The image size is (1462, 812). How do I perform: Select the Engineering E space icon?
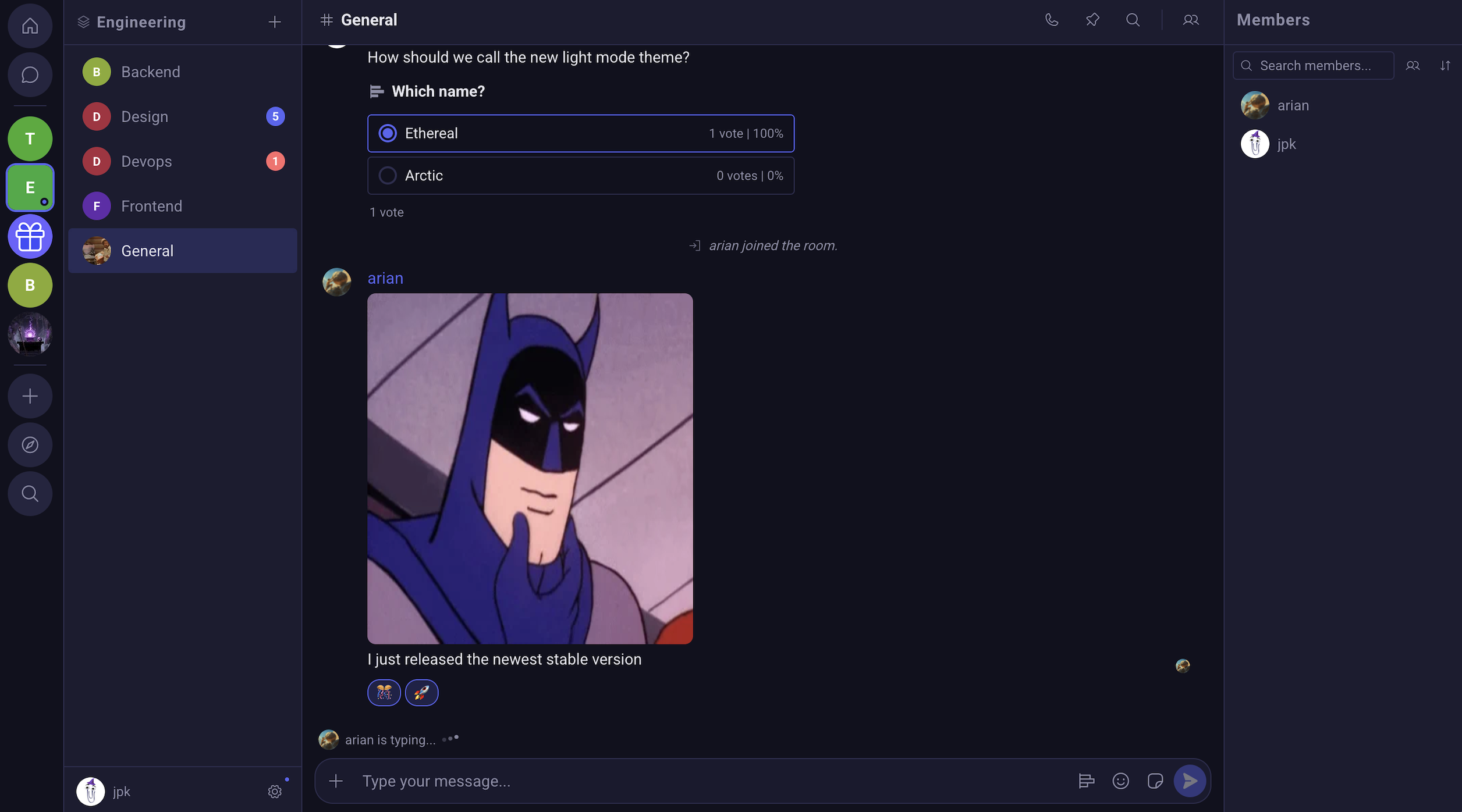[30, 187]
